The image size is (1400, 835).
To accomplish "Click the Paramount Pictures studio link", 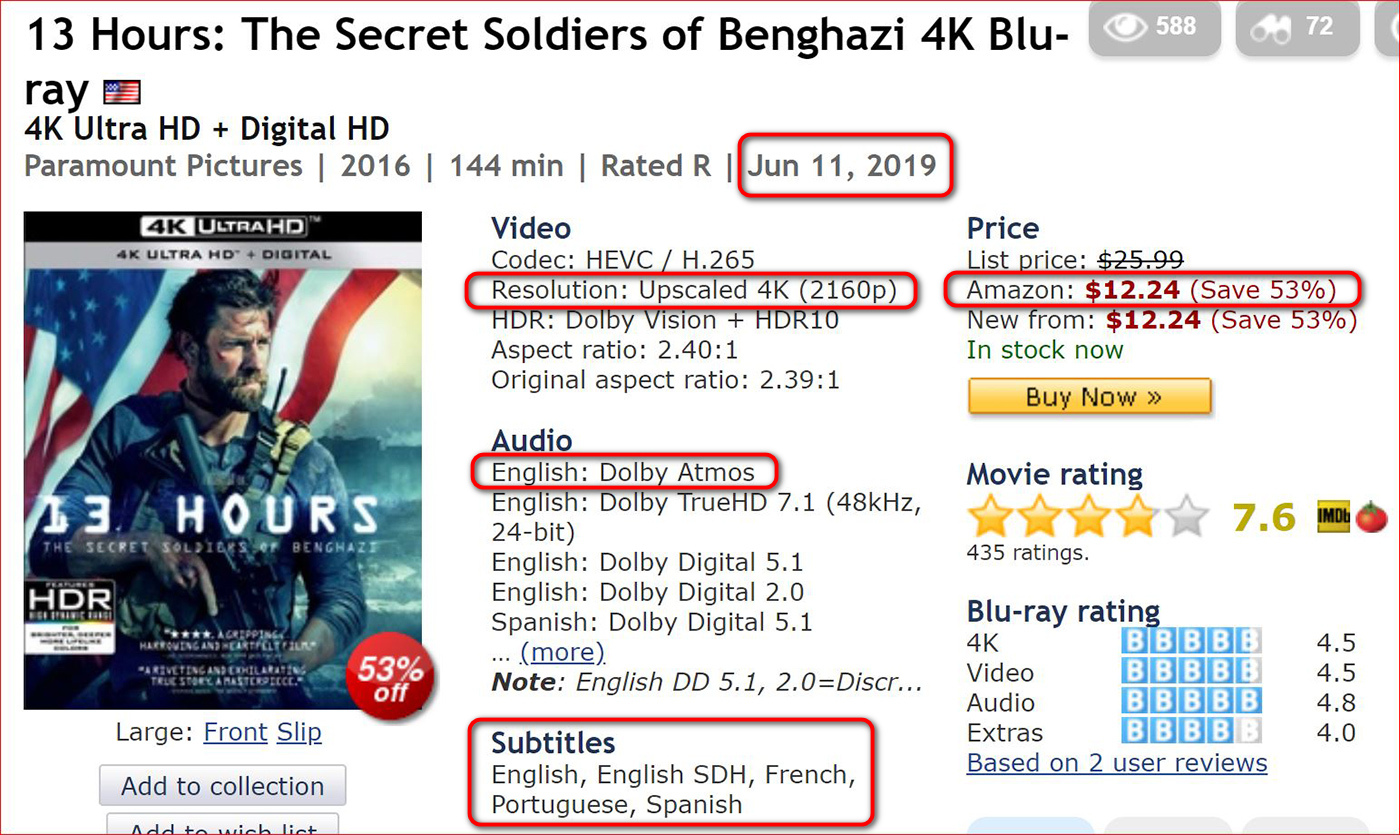I will point(163,166).
